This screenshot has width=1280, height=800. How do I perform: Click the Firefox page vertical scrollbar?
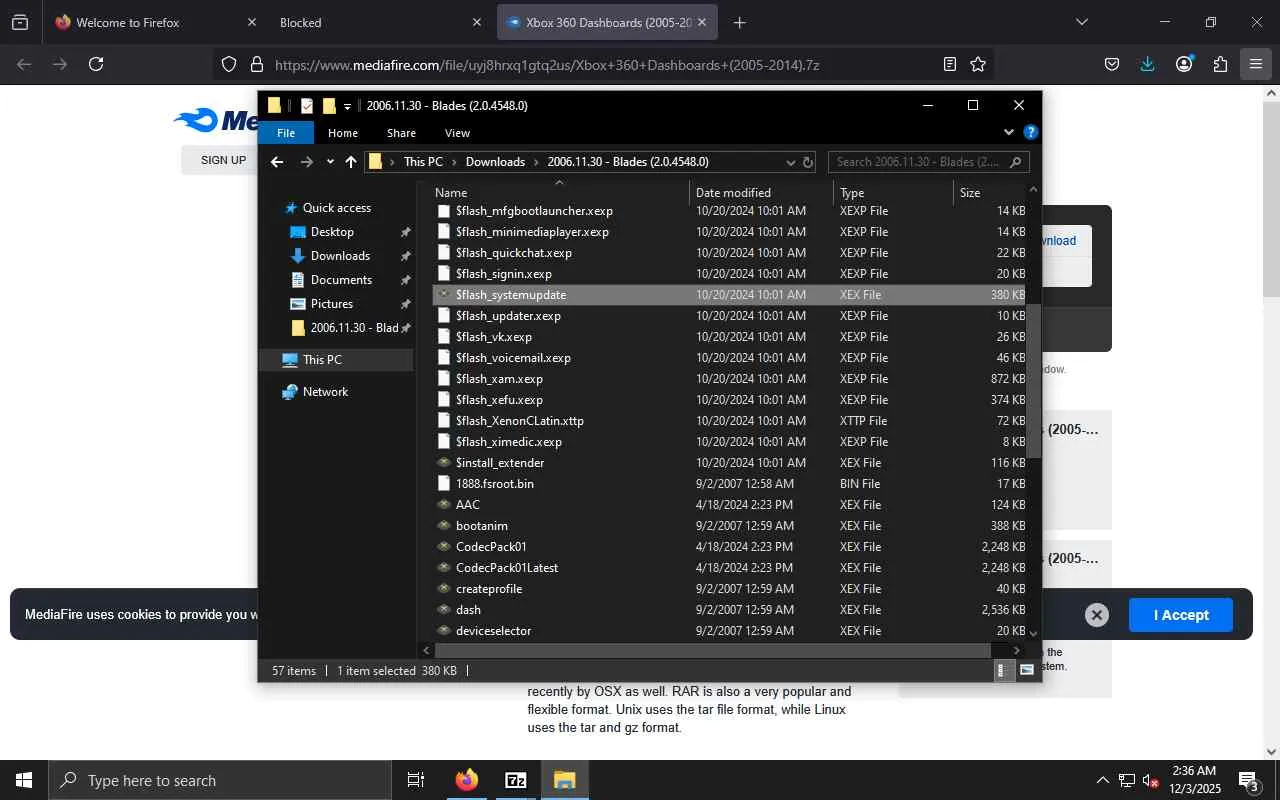coord(1271,197)
